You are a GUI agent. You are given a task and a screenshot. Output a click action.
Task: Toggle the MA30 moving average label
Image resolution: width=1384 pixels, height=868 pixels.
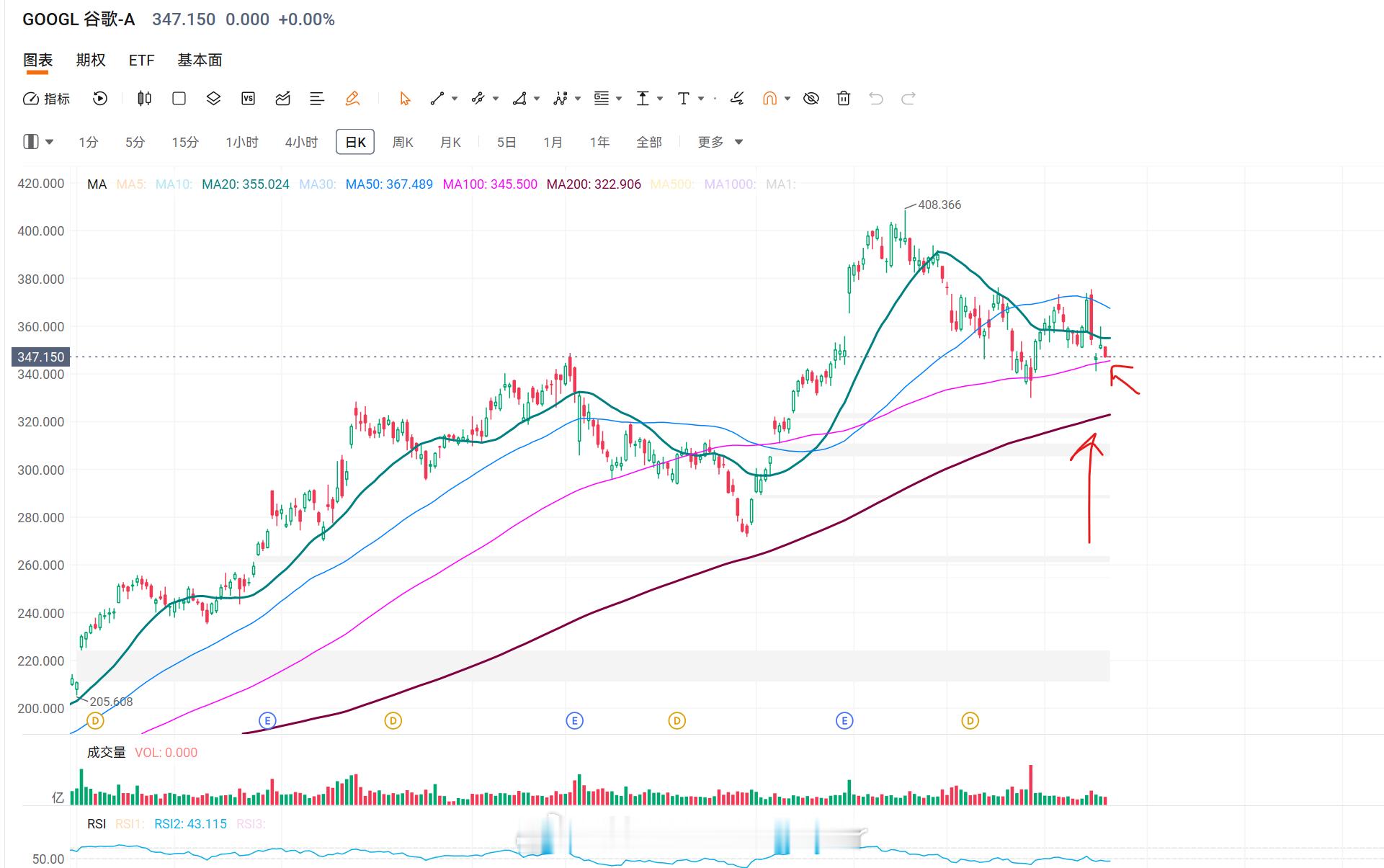(318, 184)
